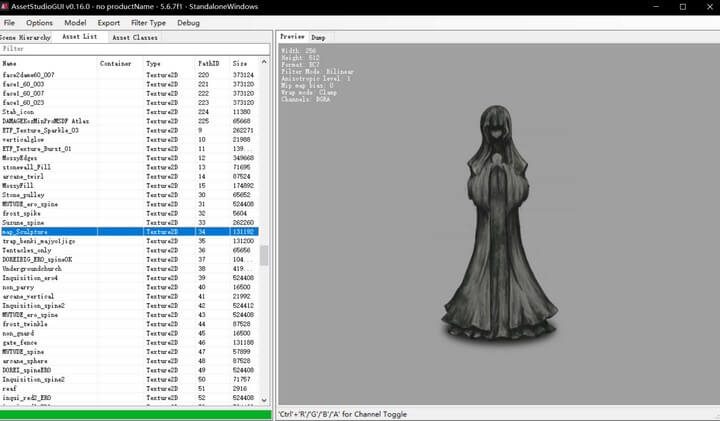Open the Model menu

(x=75, y=22)
